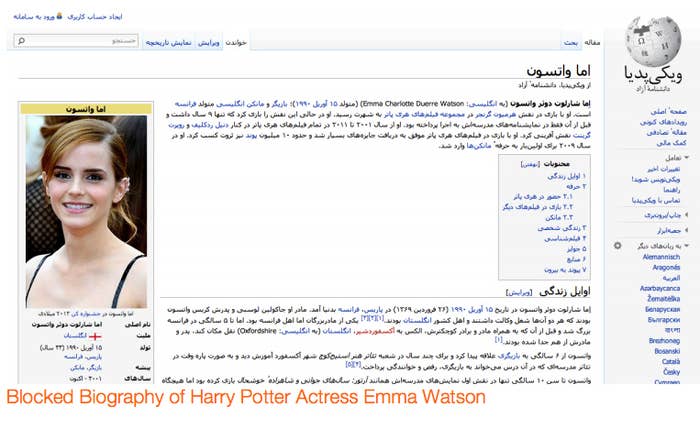The height and width of the screenshot is (429, 700).
Task: Open the Azərbaycanca language link
Action: click(x=660, y=288)
